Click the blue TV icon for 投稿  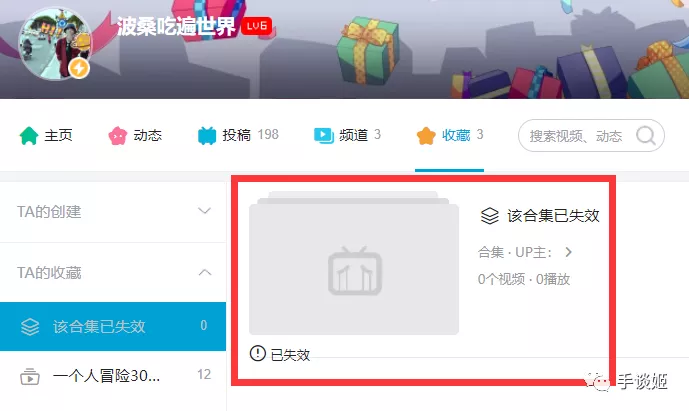tap(207, 135)
